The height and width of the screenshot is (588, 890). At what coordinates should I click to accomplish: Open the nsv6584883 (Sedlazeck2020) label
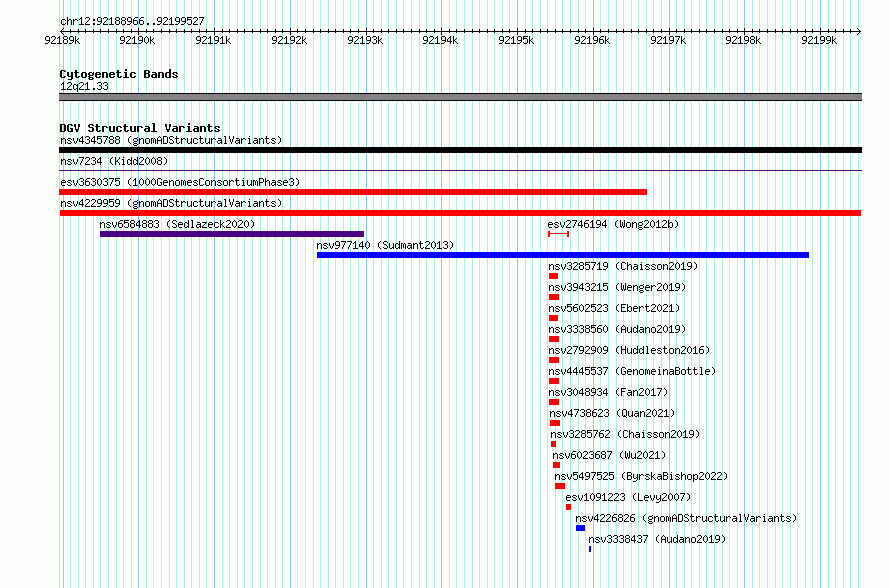pos(177,224)
